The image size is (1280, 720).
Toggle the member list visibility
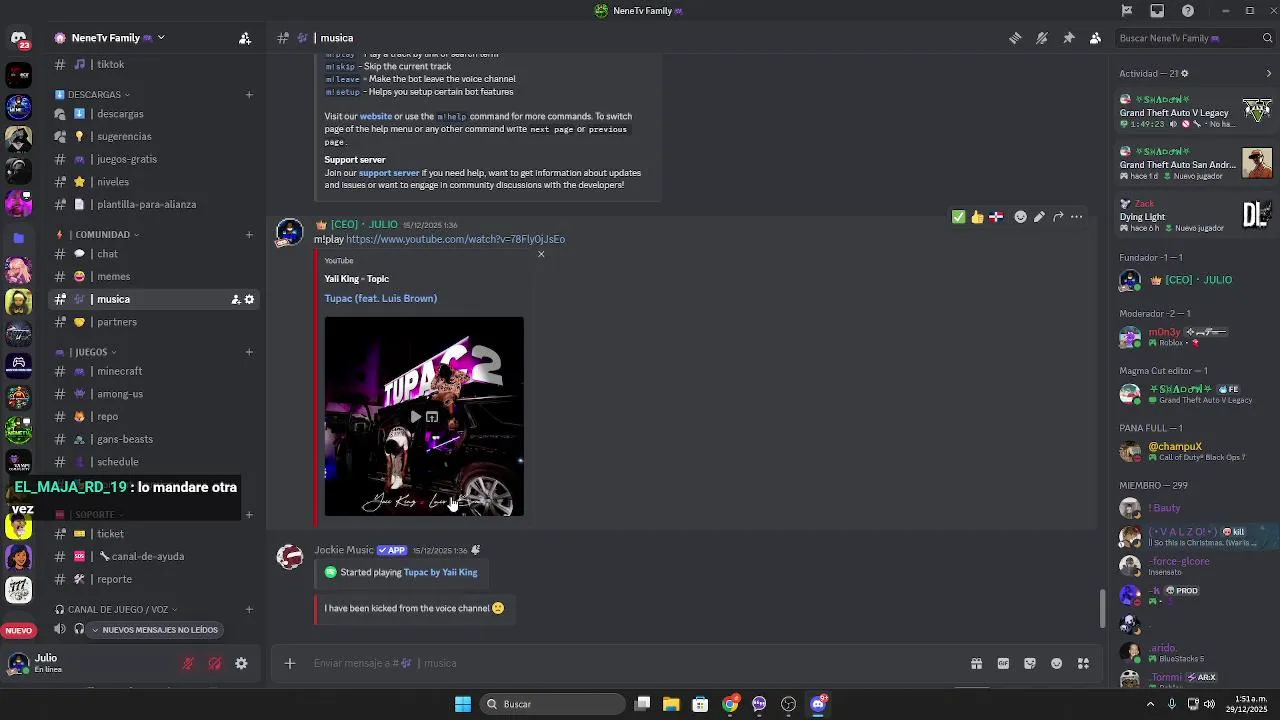click(1095, 38)
